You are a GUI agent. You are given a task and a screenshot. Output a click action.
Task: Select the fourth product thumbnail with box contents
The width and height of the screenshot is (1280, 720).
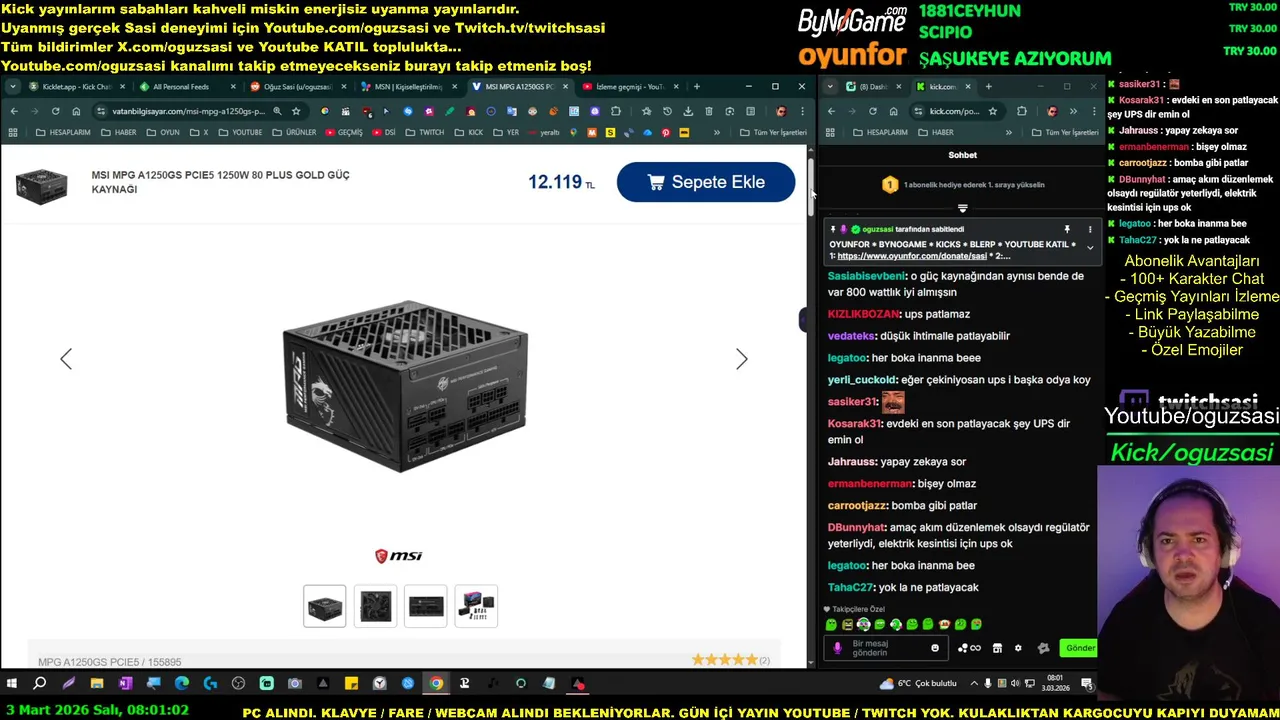point(476,606)
